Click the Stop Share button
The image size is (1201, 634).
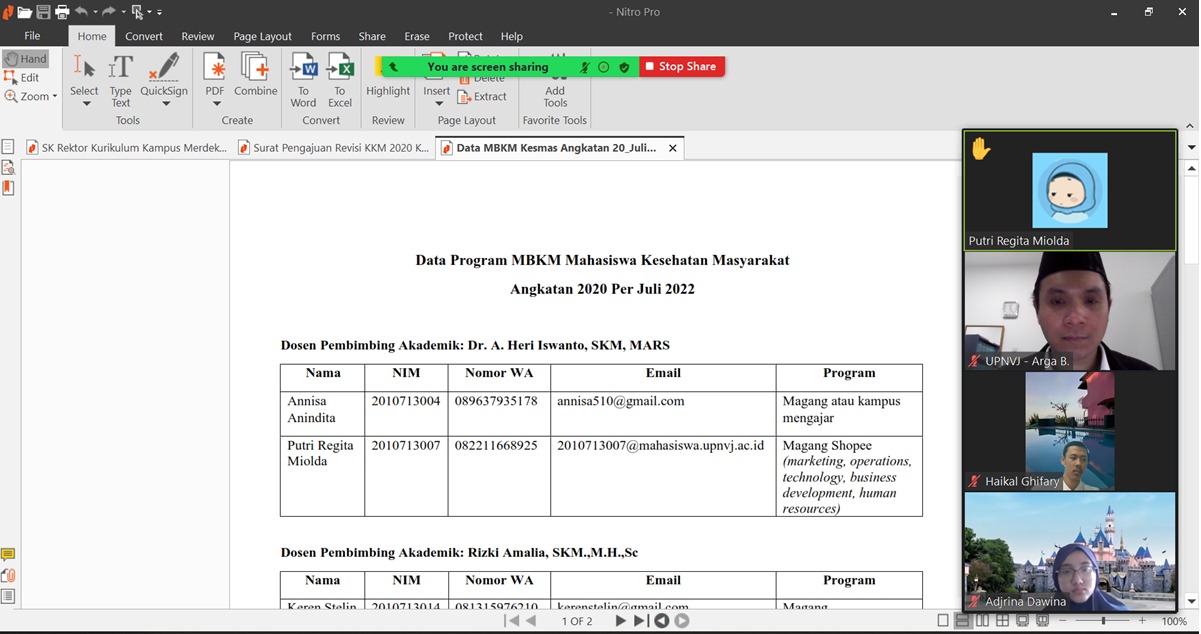point(681,67)
